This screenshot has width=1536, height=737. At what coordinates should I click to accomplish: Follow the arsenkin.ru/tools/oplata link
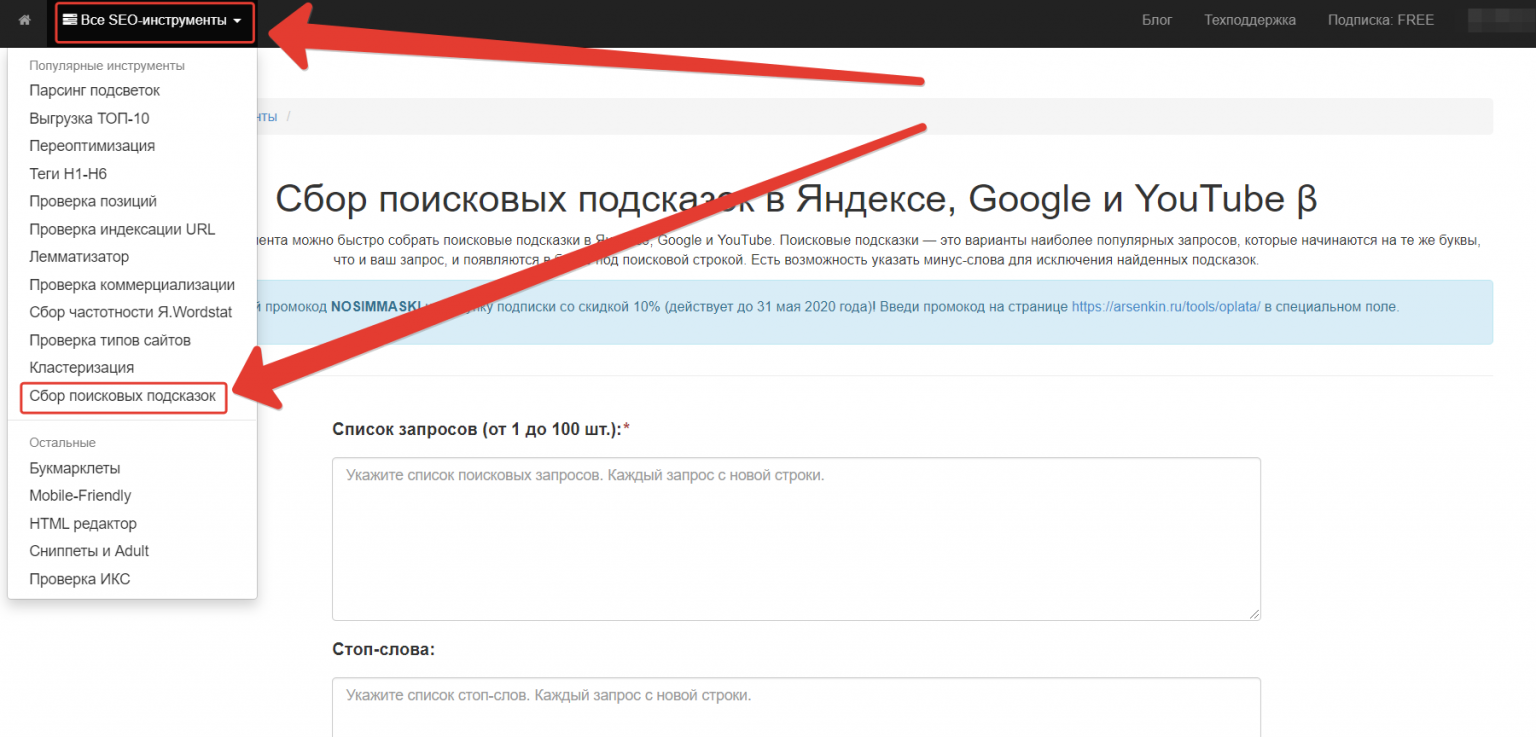click(x=1166, y=307)
